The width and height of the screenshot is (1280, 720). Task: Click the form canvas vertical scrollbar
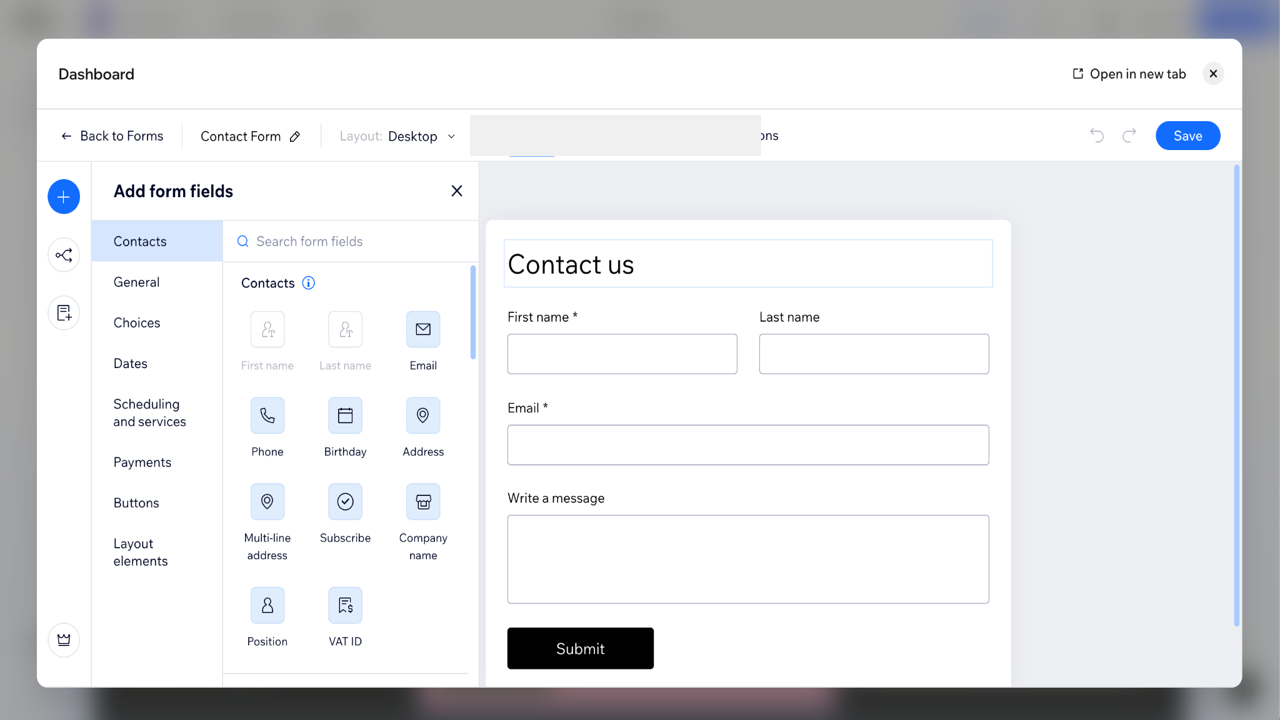pos(1237,396)
